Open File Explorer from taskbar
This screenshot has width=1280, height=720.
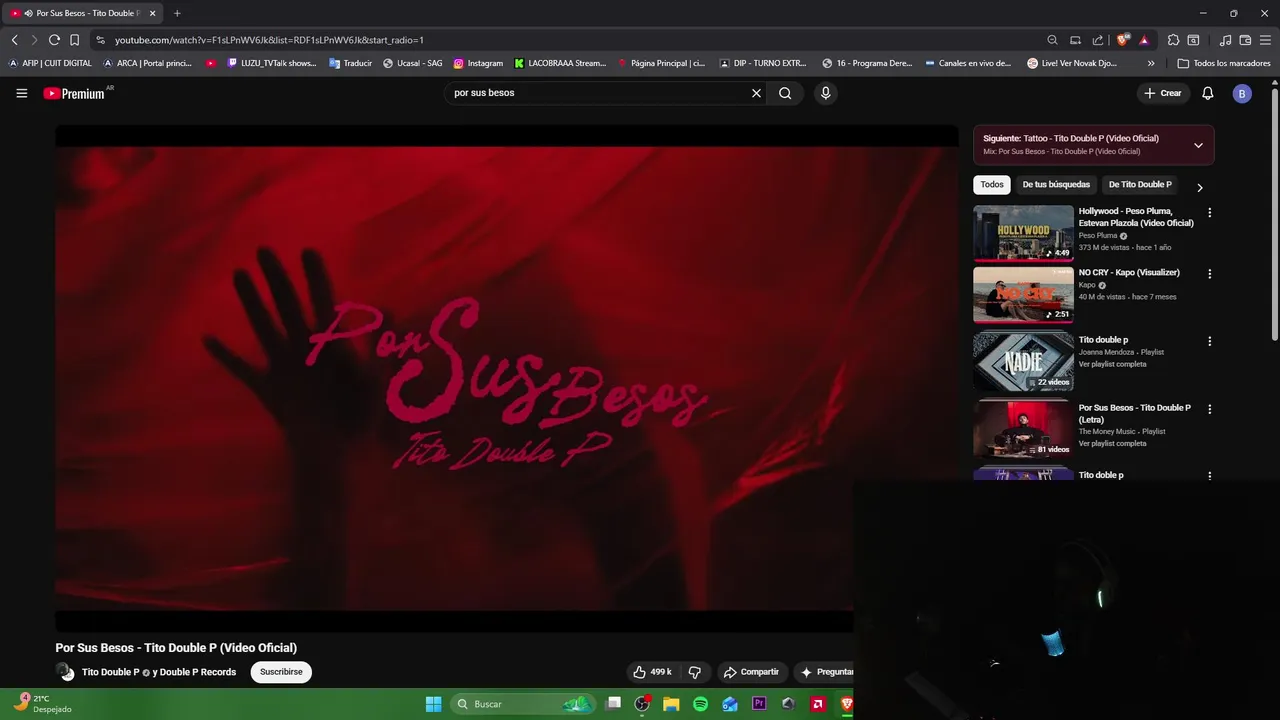pyautogui.click(x=671, y=704)
